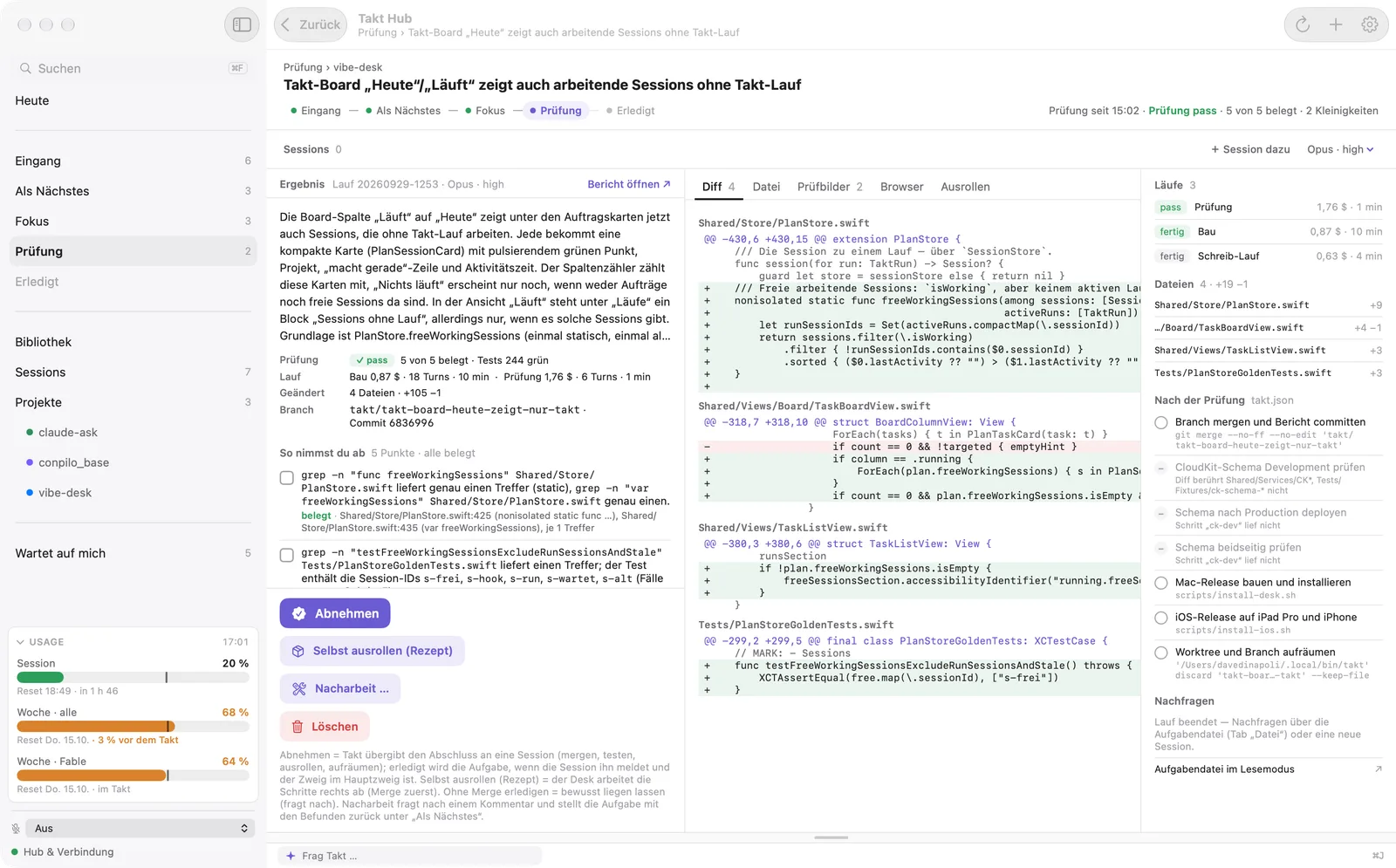Click the cube icon on Selbst ausrollen
Viewport: 1396px width, 868px height.
(x=298, y=651)
